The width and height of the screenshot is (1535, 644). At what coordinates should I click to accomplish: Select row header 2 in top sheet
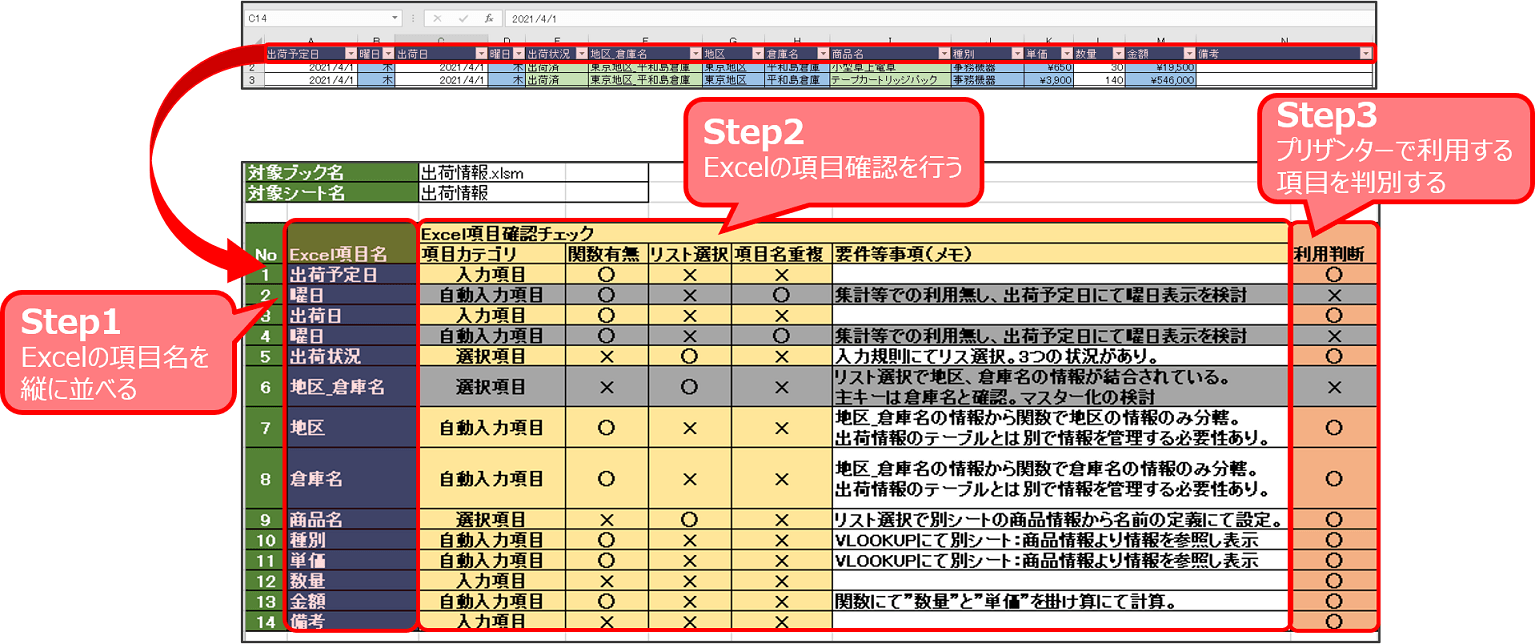click(253, 67)
